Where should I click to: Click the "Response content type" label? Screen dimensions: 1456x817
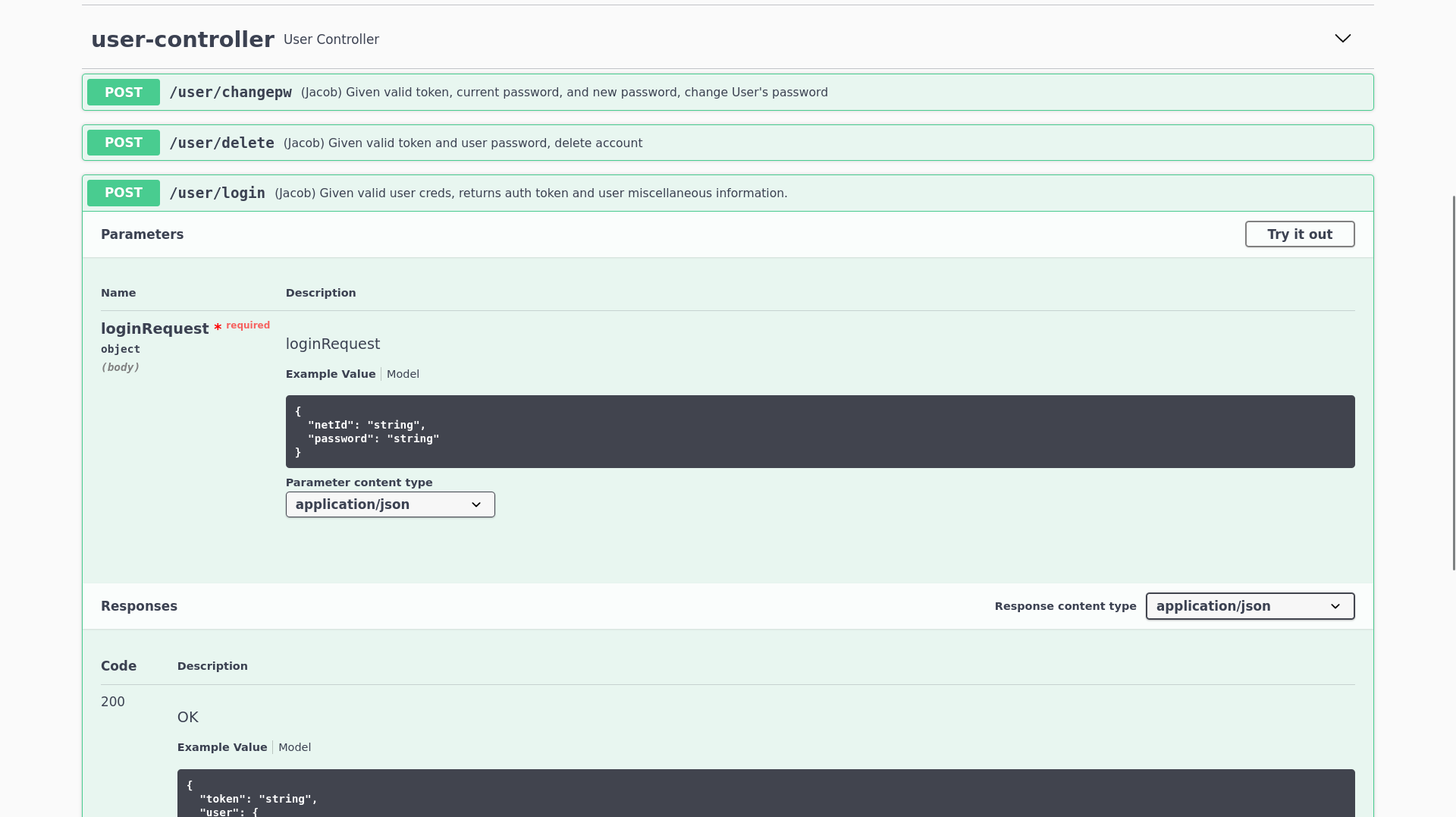coord(1065,606)
